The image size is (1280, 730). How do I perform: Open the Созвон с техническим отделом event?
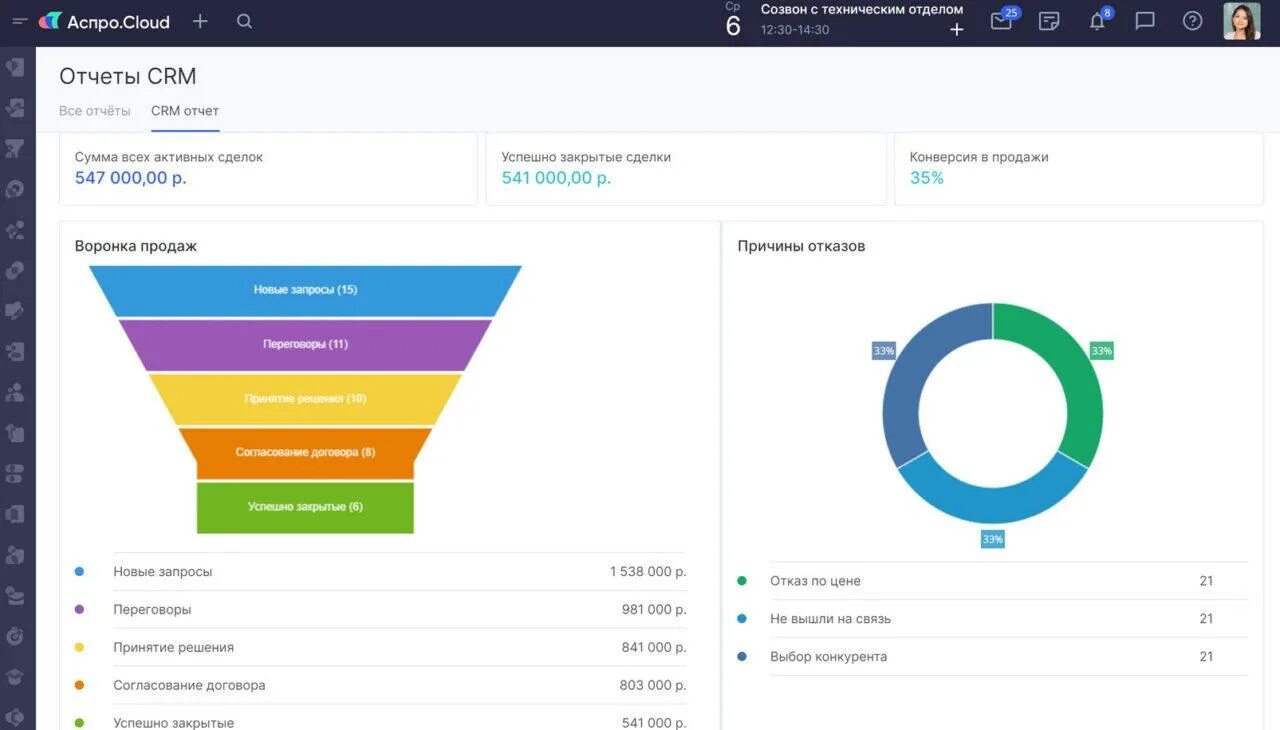point(862,10)
